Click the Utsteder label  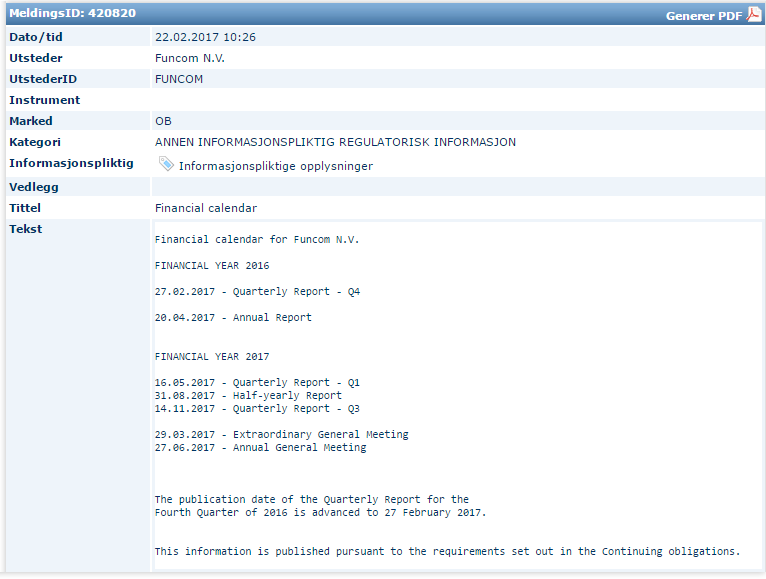point(36,58)
